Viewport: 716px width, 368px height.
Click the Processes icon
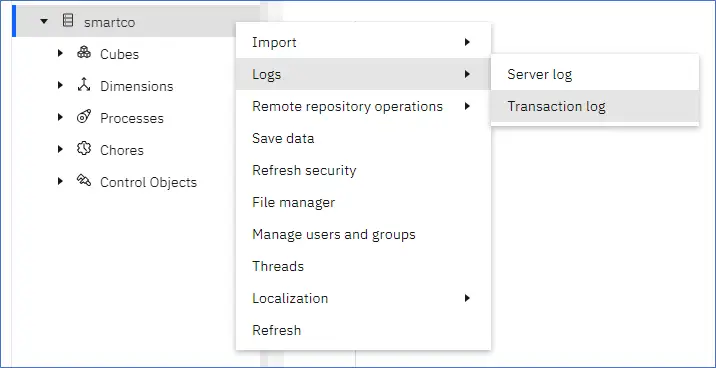click(84, 116)
